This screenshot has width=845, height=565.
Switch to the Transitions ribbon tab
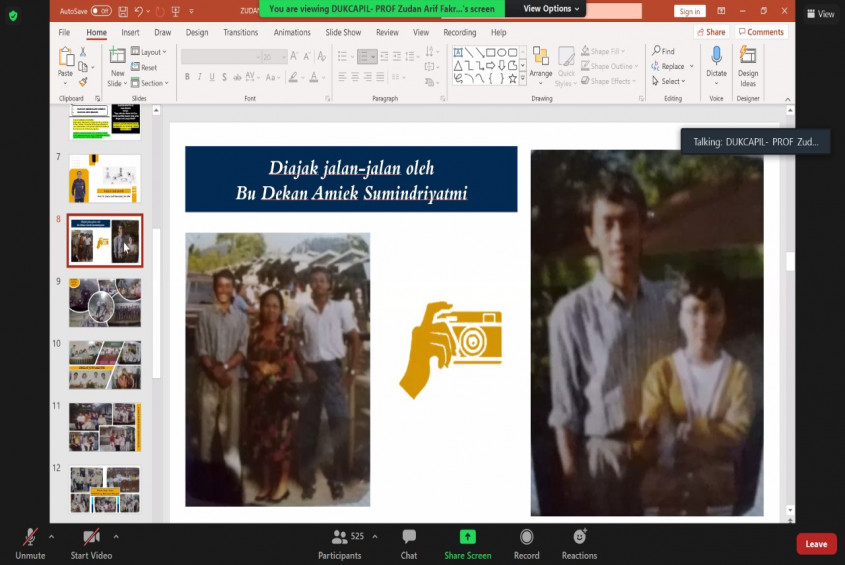click(240, 32)
